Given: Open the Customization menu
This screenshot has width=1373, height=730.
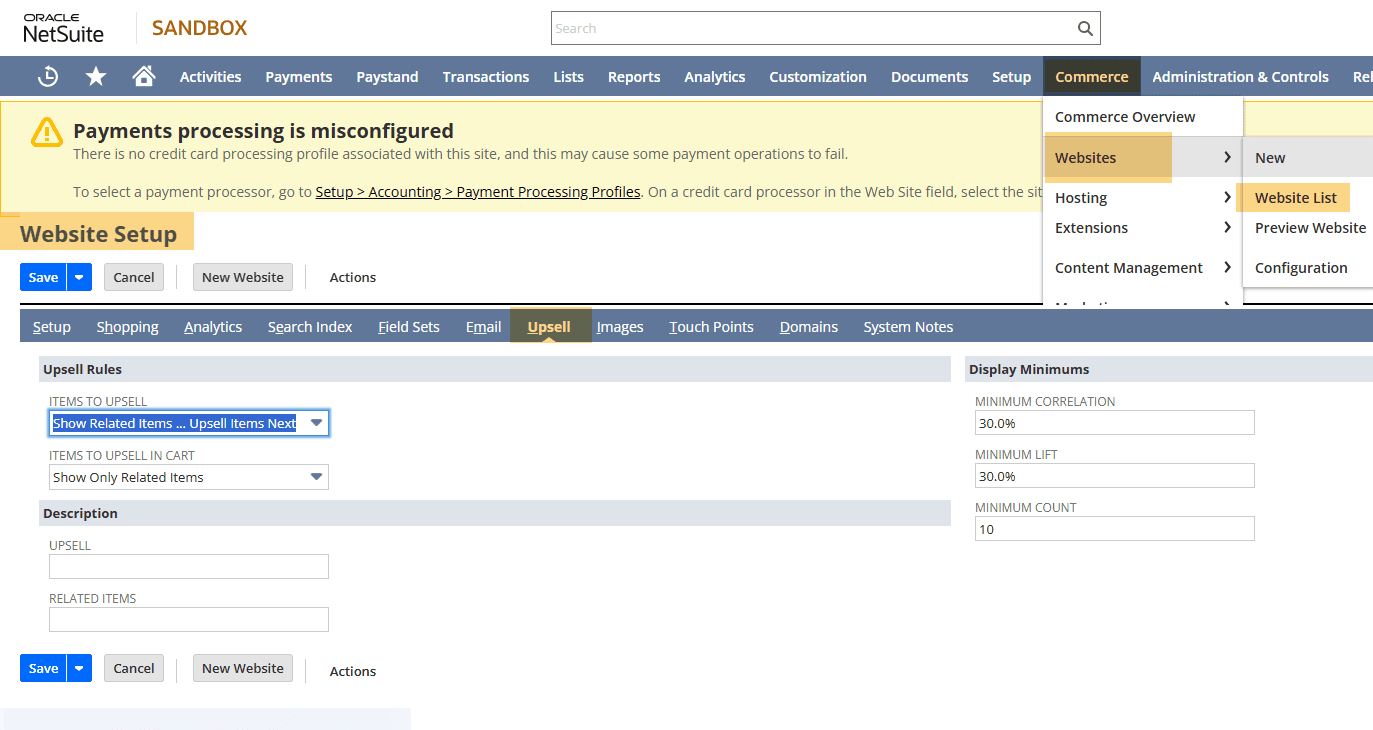Looking at the screenshot, I should click(x=818, y=76).
